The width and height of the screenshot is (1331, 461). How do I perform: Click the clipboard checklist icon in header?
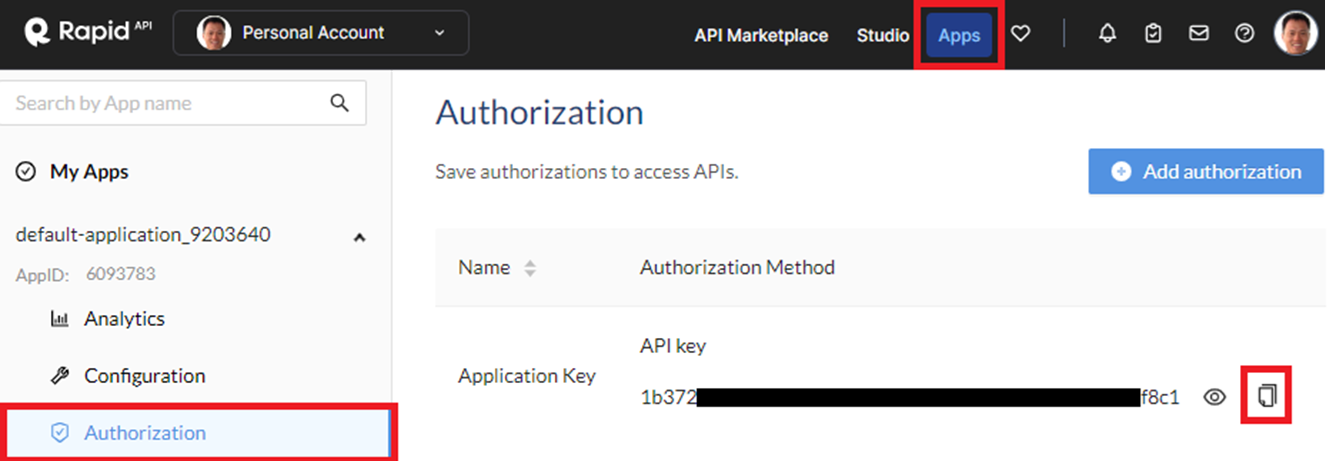click(x=1153, y=34)
